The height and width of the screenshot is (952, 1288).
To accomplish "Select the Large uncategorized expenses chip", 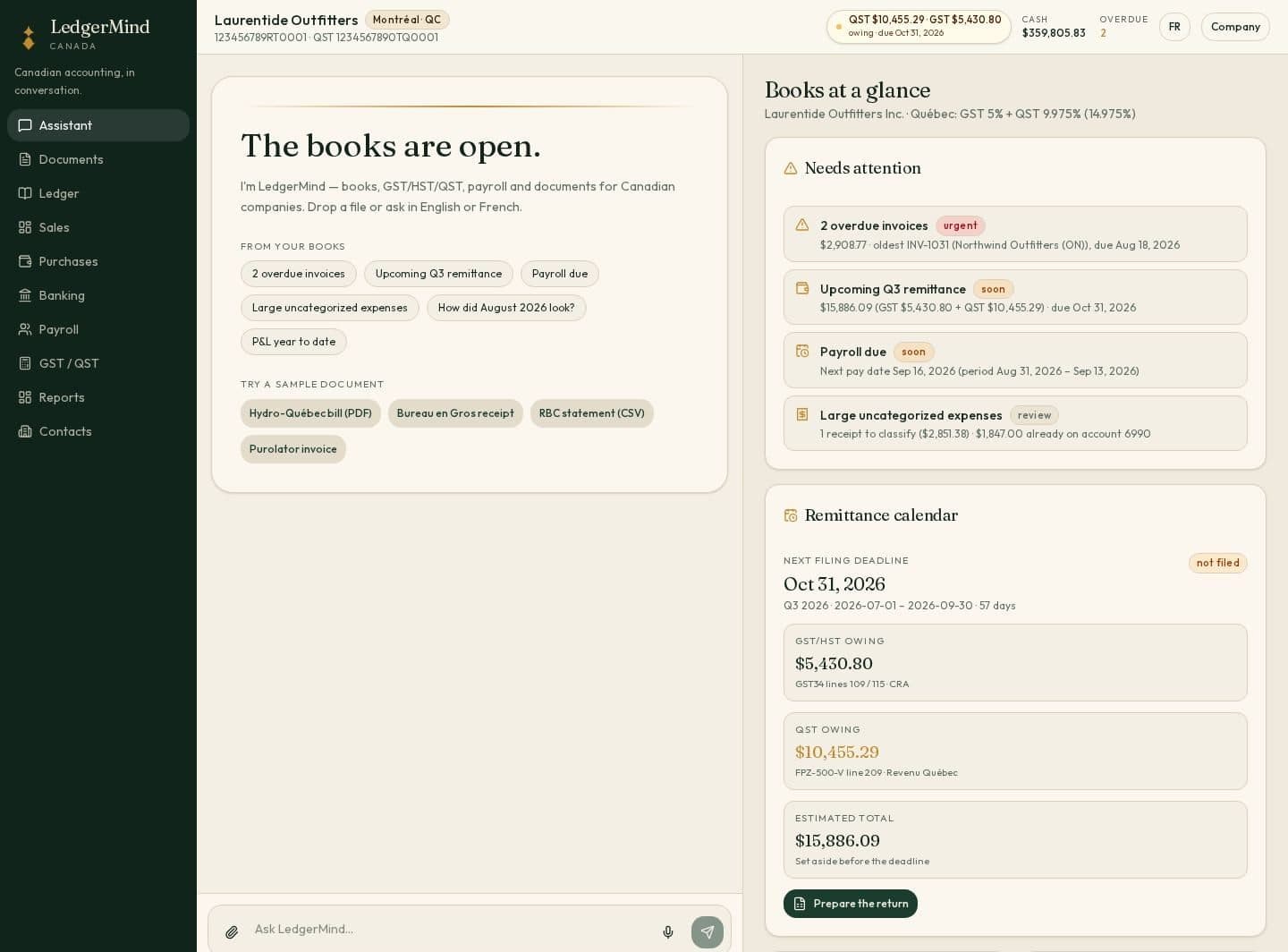I will click(330, 308).
